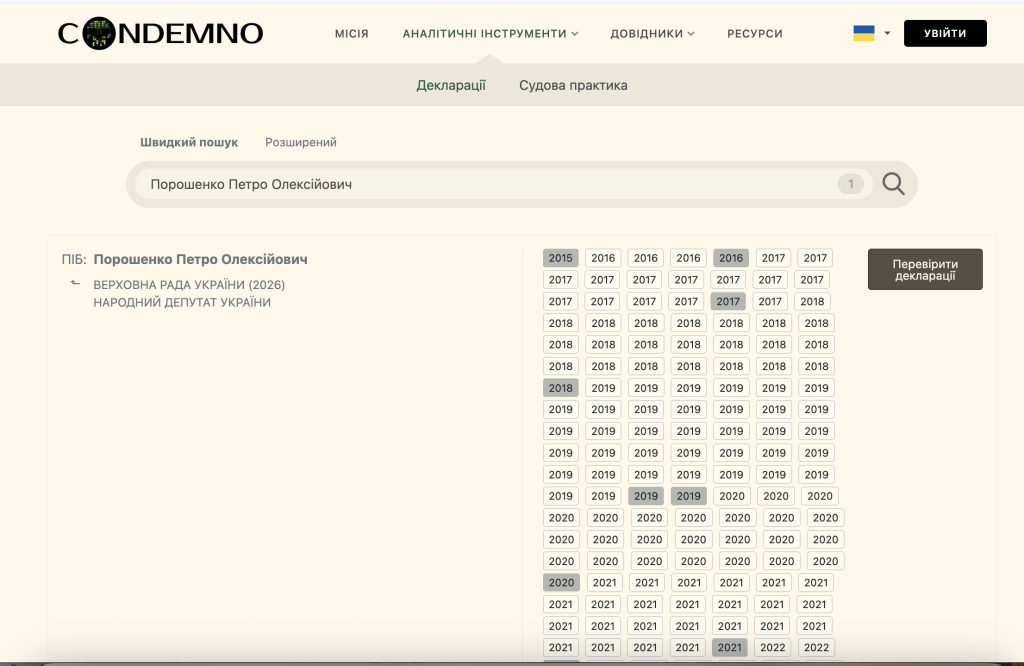1024x666 pixels.
Task: Select the Швидкий пошук search mode
Action: (x=189, y=142)
